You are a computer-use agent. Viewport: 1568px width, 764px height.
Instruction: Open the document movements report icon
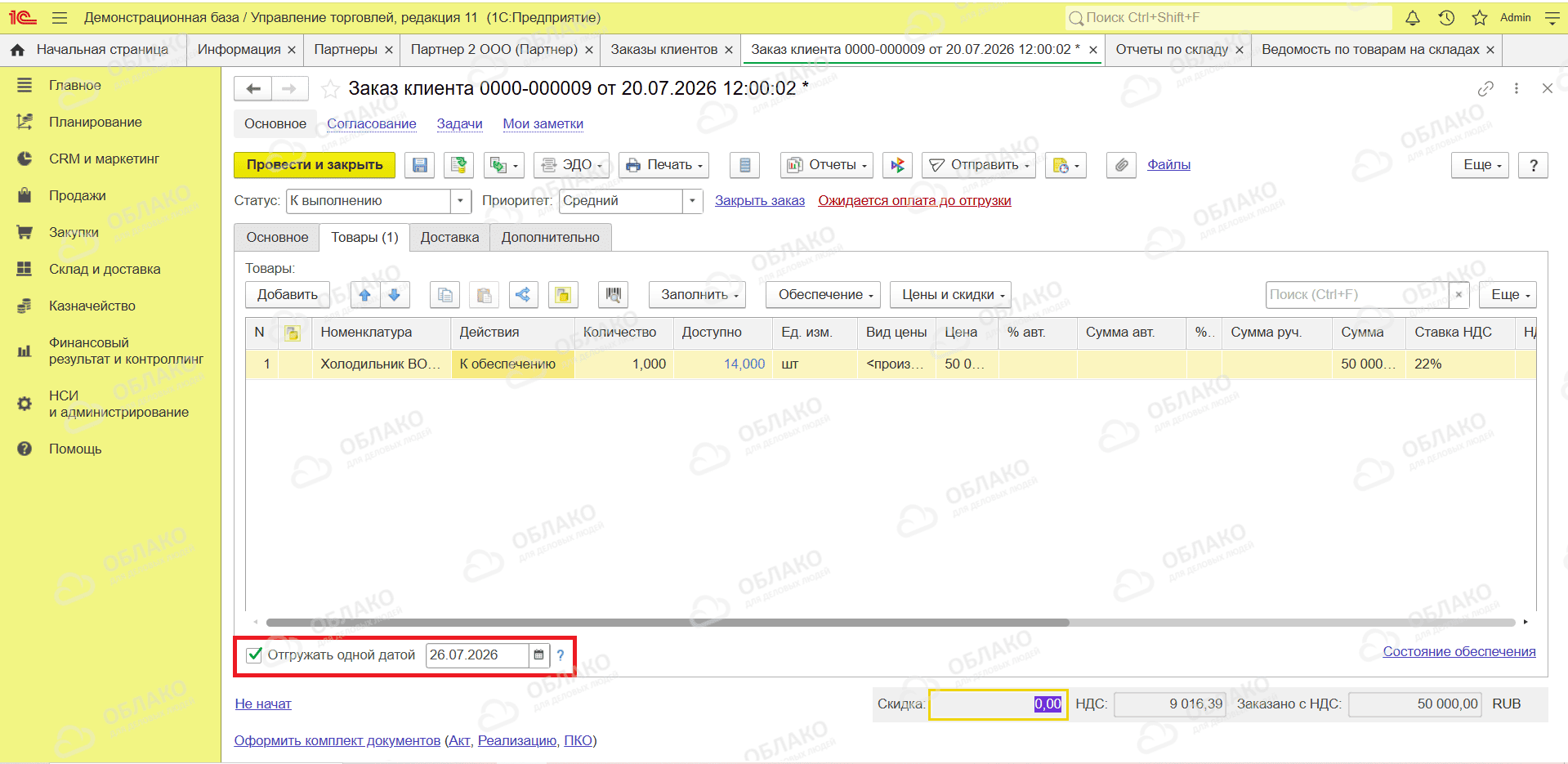tap(744, 165)
